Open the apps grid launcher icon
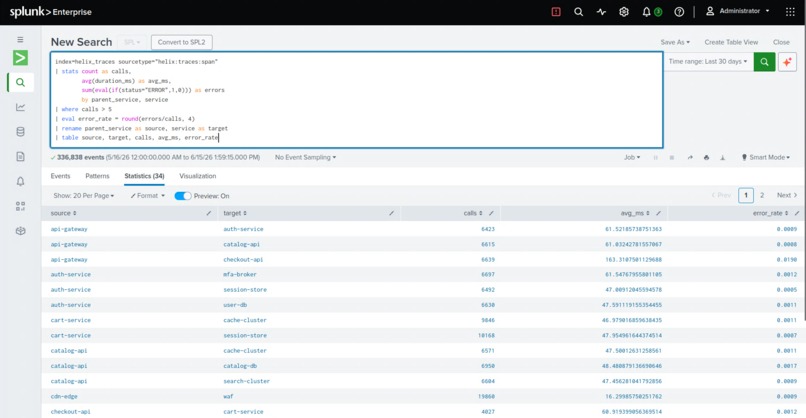This screenshot has height=418, width=806. (790, 12)
